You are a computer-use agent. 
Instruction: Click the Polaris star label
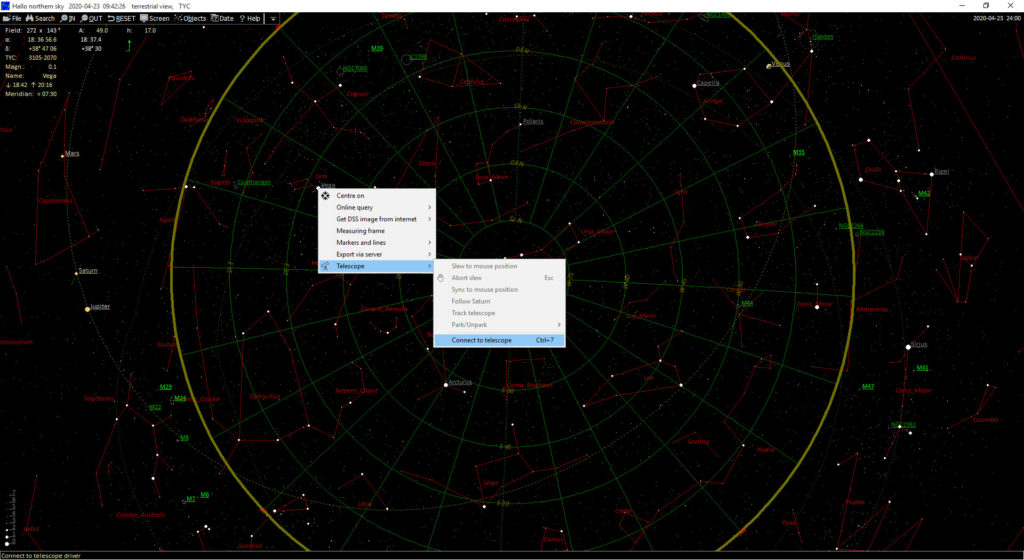click(535, 122)
